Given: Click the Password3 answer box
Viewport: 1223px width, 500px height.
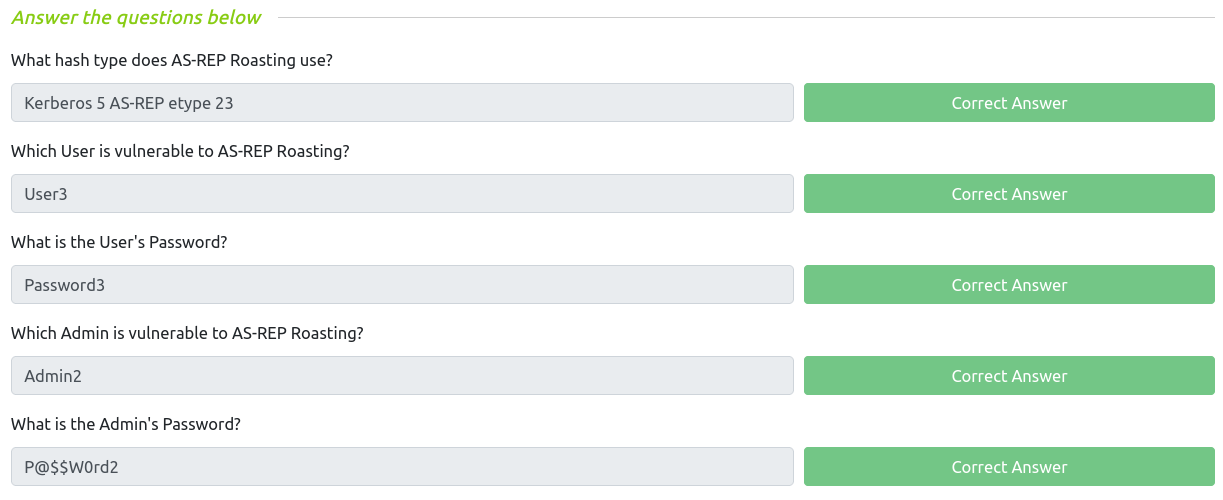Looking at the screenshot, I should click(x=402, y=285).
